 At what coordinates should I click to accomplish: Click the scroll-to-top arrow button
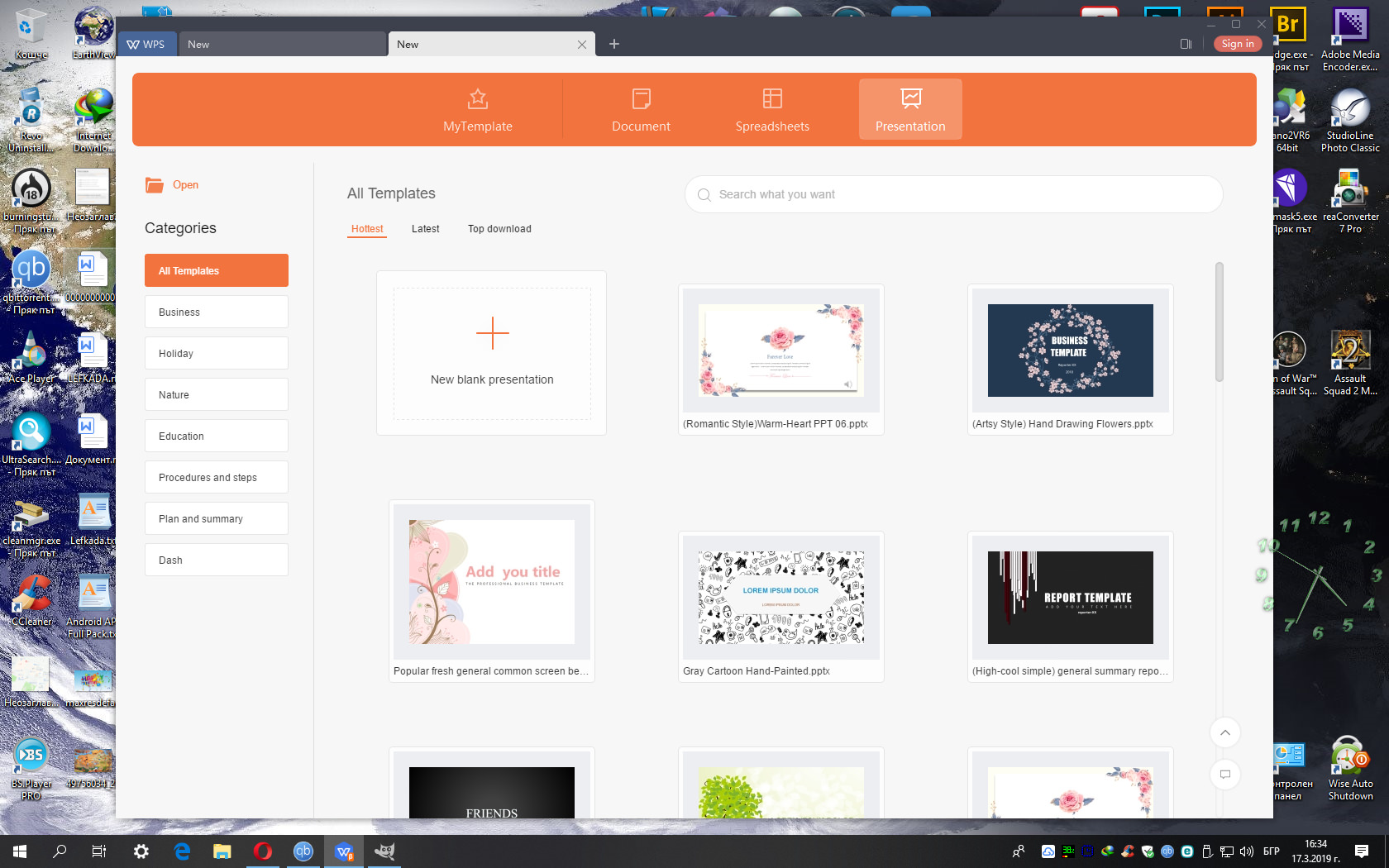tap(1225, 732)
